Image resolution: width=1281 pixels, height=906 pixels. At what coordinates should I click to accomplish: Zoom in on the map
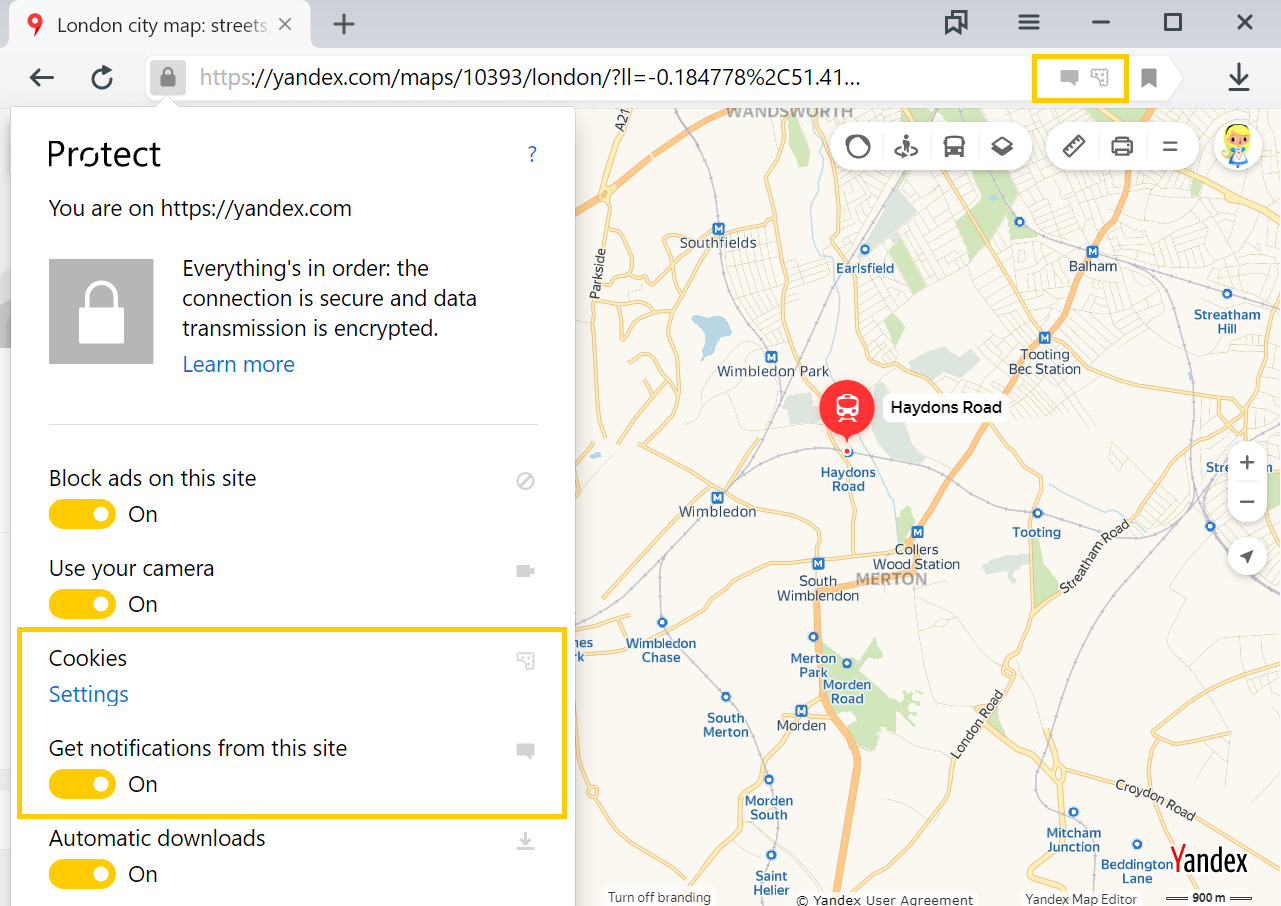click(x=1247, y=463)
